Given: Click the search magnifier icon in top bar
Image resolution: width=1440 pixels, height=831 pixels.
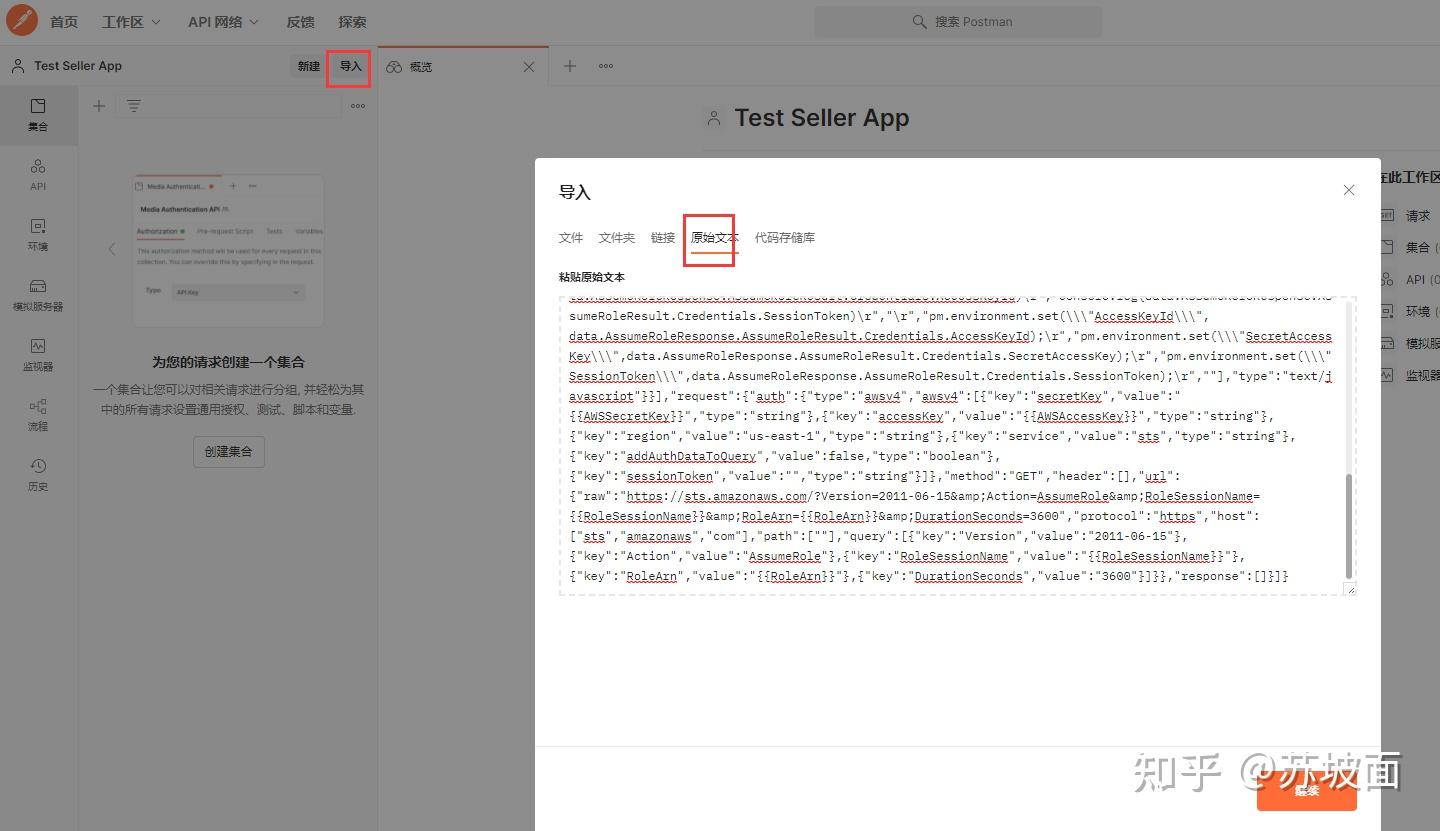Looking at the screenshot, I should pyautogui.click(x=920, y=21).
